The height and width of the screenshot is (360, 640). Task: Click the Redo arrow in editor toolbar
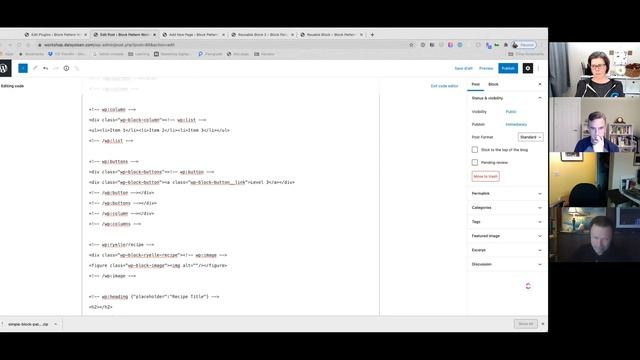pyautogui.click(x=56, y=68)
